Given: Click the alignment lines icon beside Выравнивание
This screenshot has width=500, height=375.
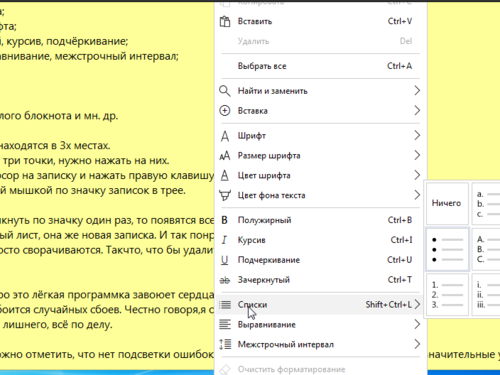Looking at the screenshot, I should 225,324.
